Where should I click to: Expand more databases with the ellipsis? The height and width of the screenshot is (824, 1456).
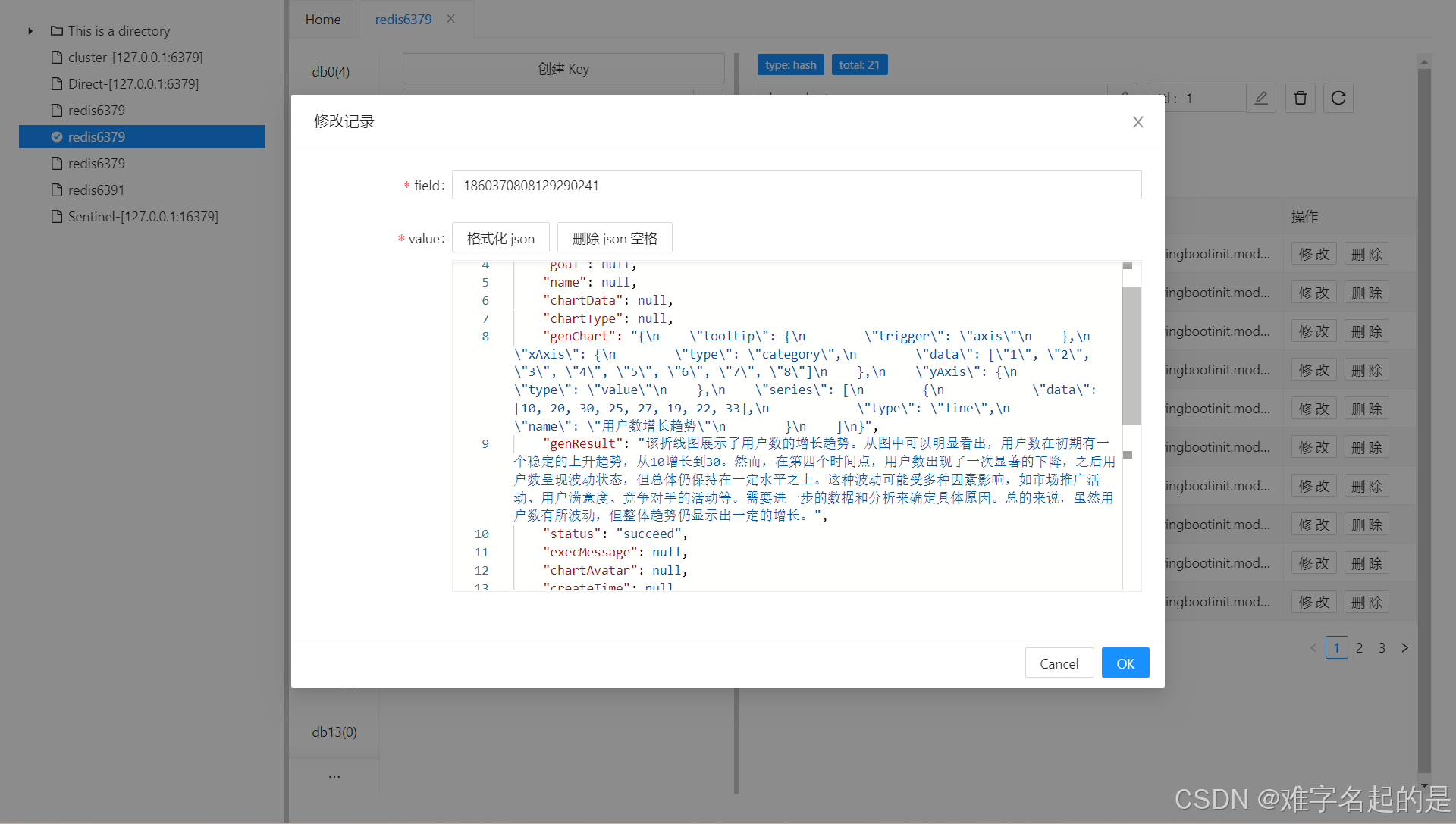coord(334,776)
